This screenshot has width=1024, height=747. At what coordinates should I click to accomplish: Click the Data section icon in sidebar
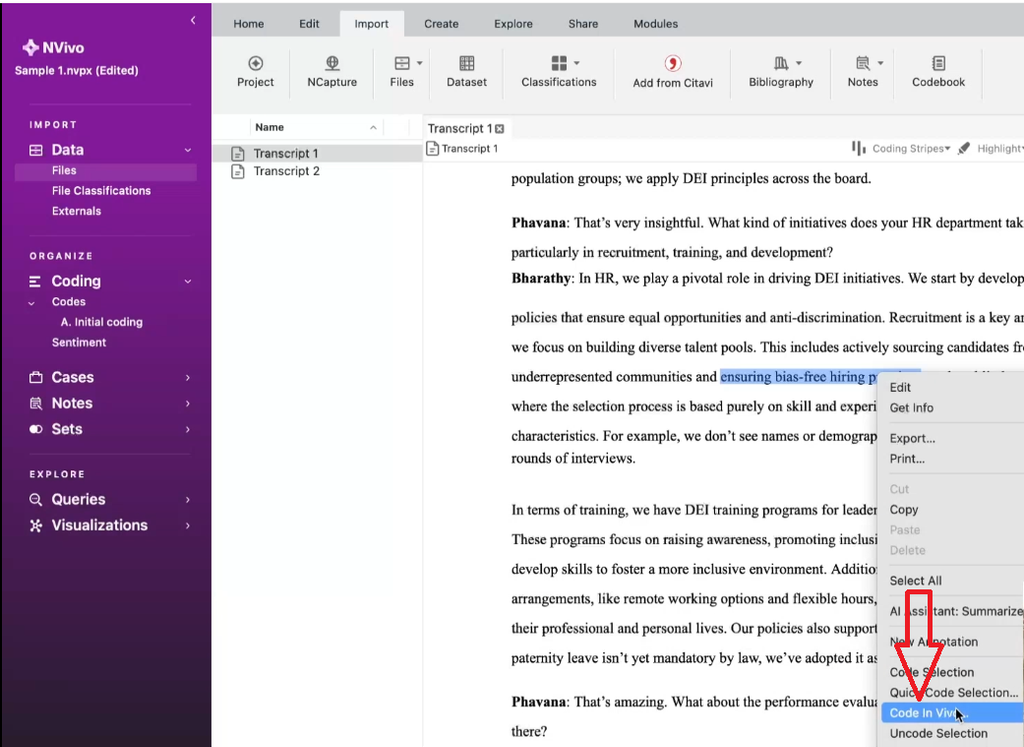(x=36, y=150)
